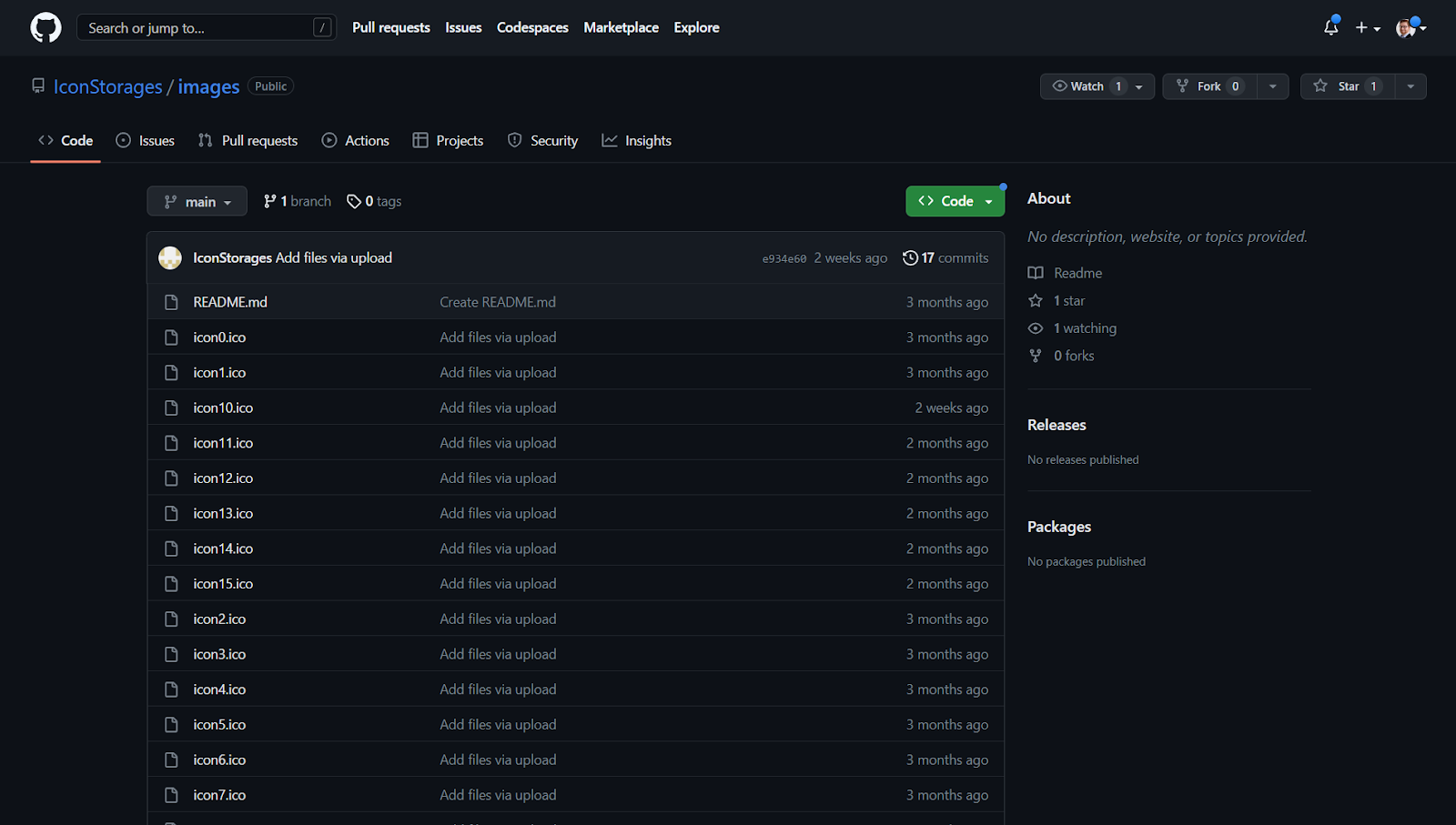Open the Create README.md commit message
The height and width of the screenshot is (825, 1456).
[498, 302]
